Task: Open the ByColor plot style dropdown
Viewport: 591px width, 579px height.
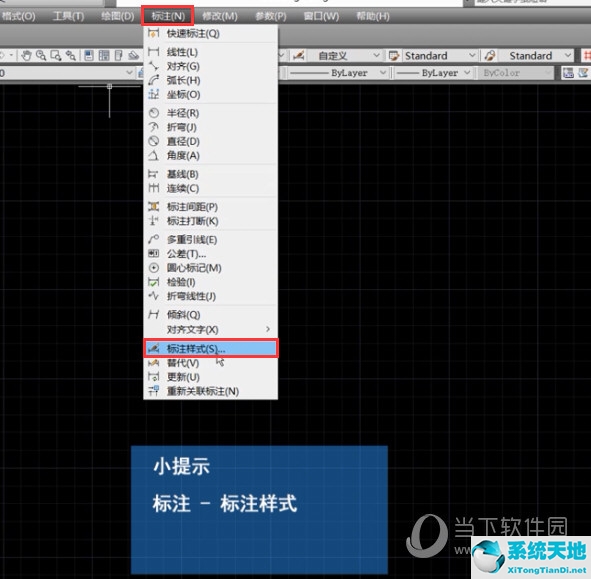Action: click(x=516, y=73)
